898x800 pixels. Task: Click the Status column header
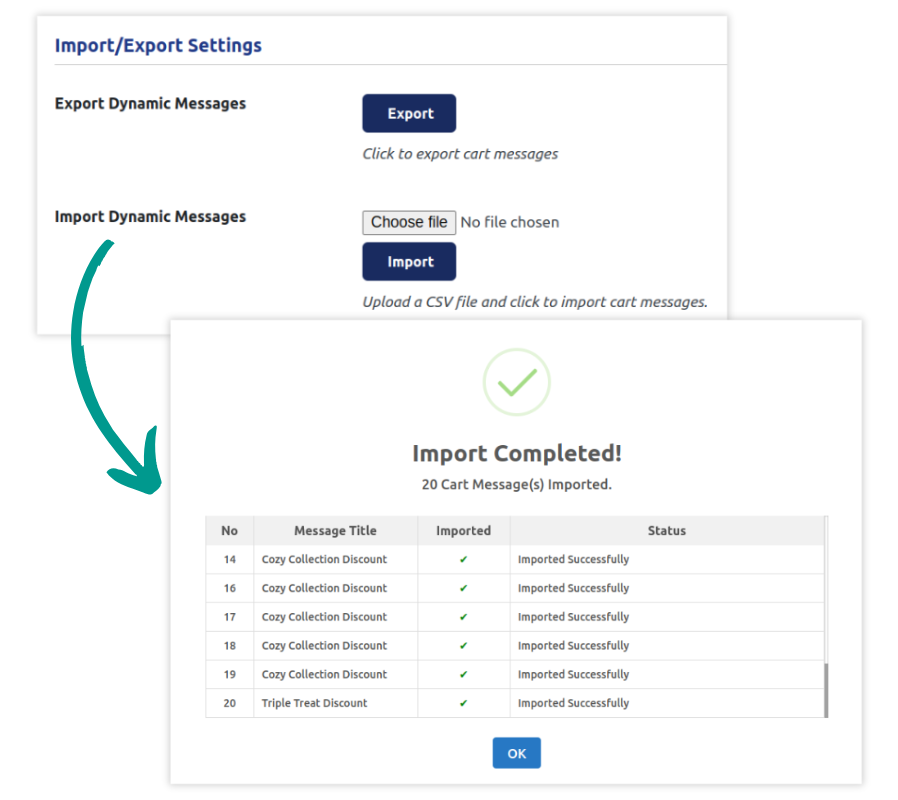(x=666, y=531)
